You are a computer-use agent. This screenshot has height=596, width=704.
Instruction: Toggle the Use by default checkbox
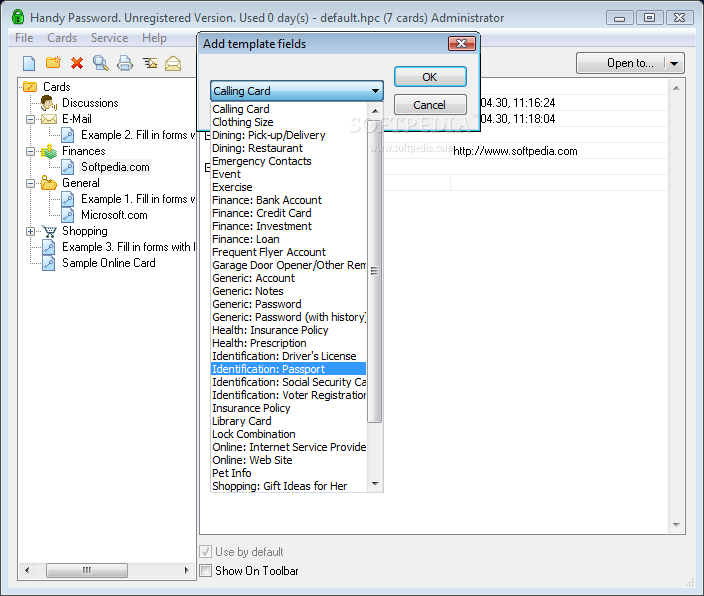click(206, 552)
